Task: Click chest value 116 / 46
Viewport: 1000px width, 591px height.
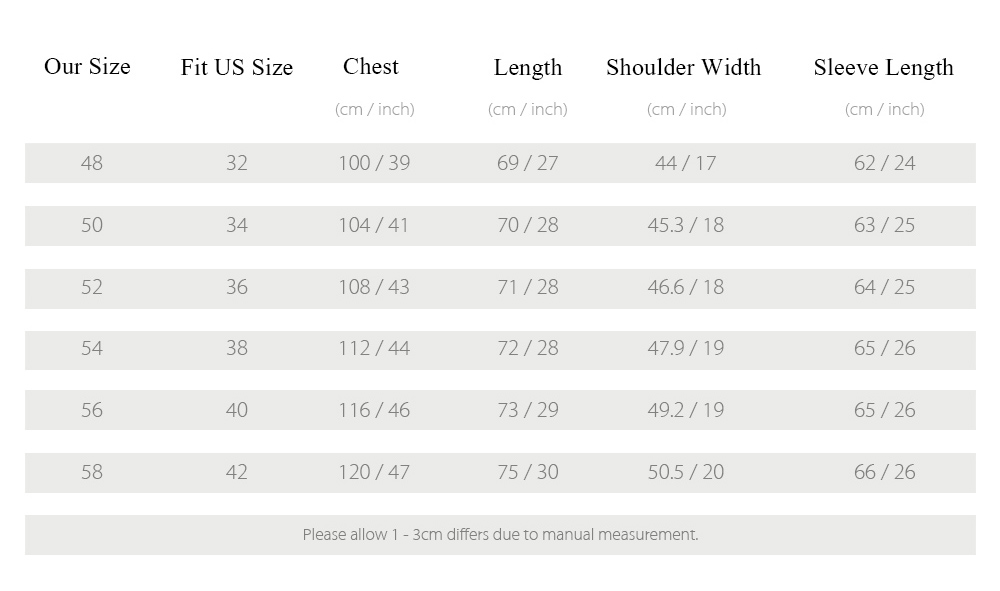Action: (x=374, y=410)
